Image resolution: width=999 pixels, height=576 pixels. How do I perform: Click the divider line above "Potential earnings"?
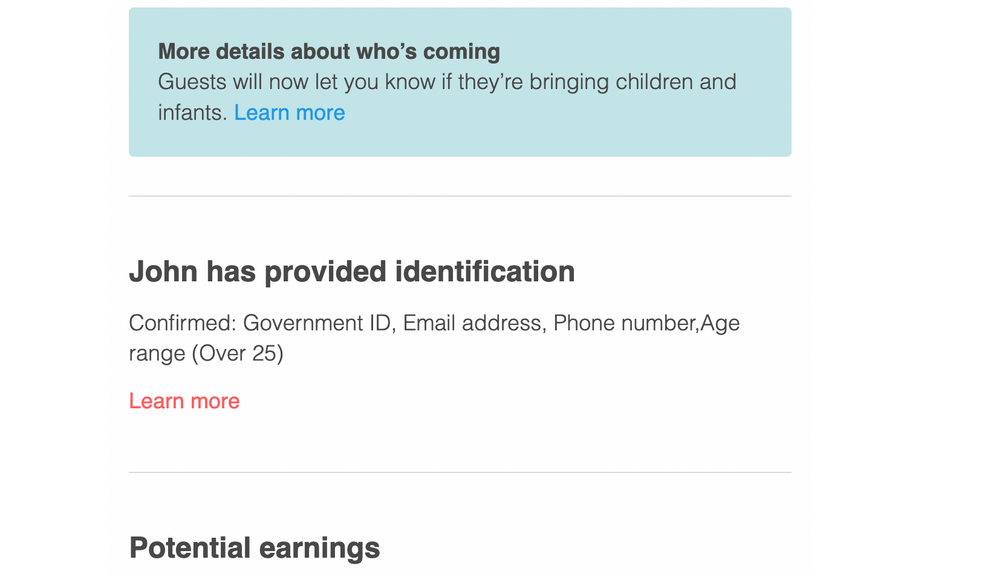460,472
